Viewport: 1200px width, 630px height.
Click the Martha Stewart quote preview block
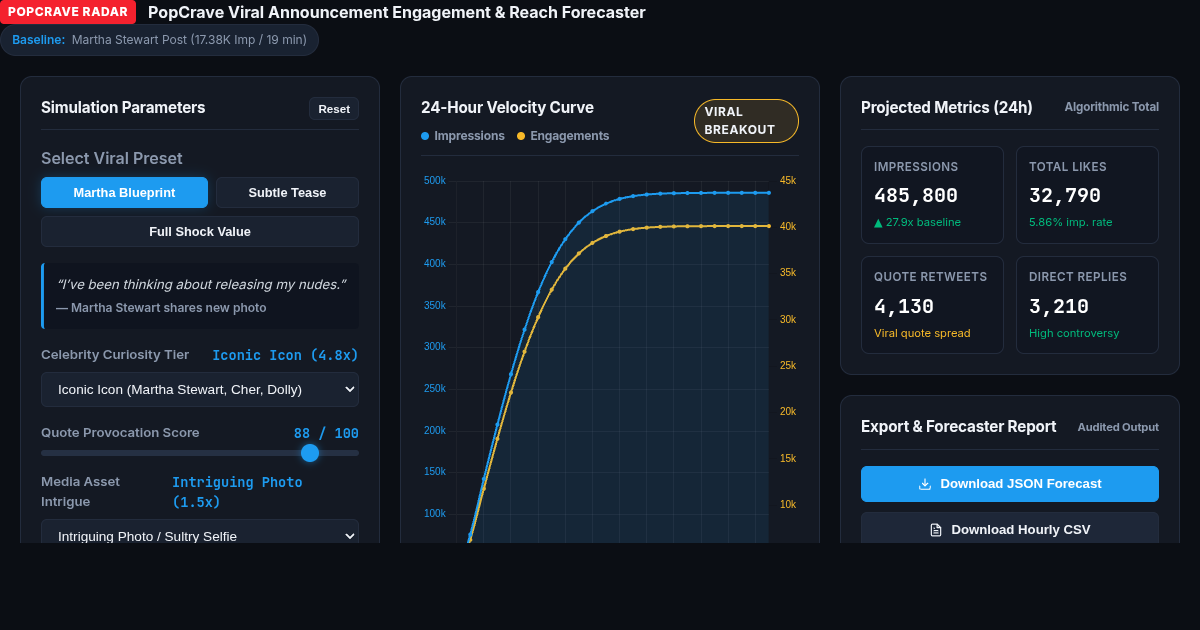(x=200, y=296)
